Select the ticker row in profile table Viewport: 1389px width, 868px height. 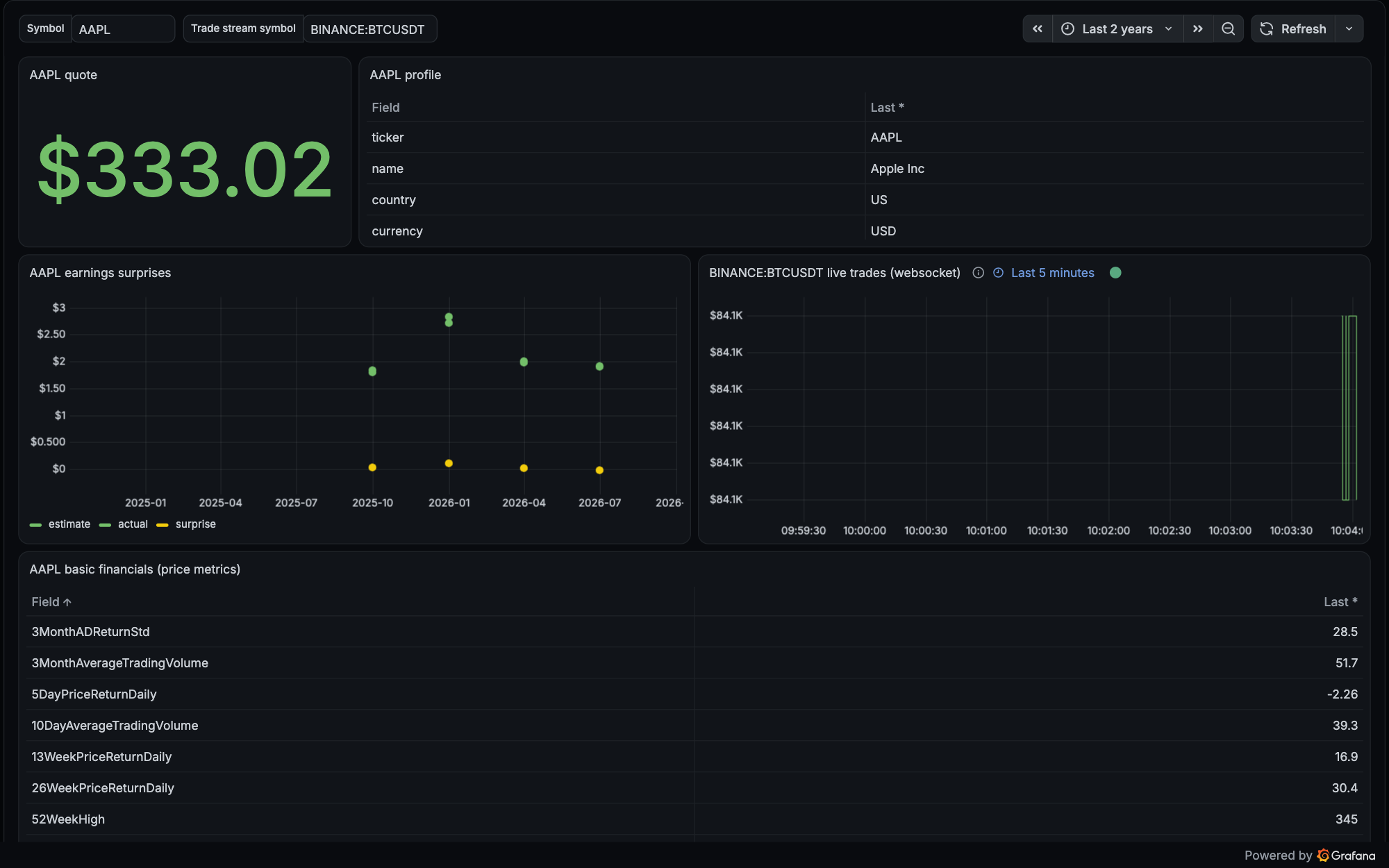click(x=865, y=137)
